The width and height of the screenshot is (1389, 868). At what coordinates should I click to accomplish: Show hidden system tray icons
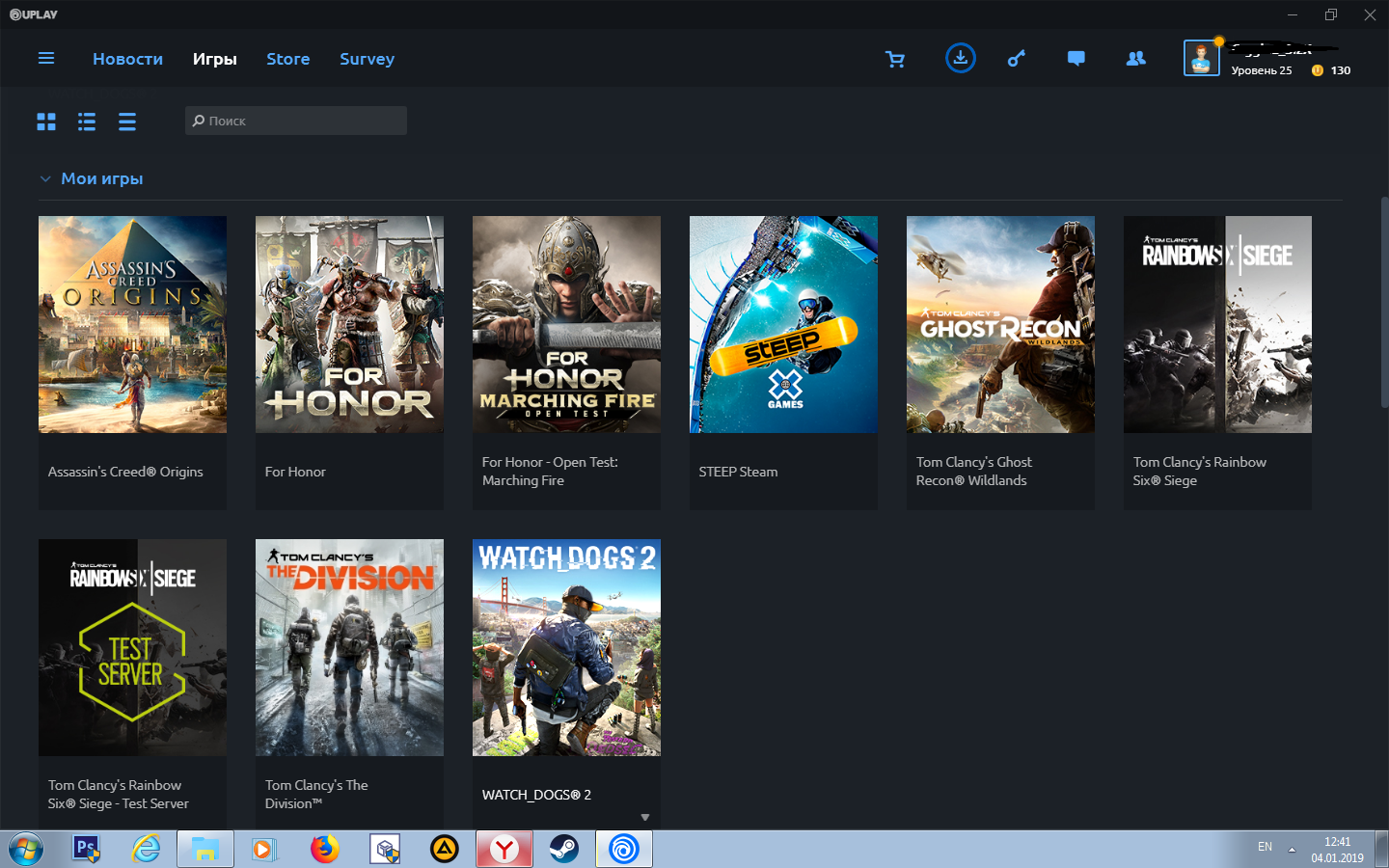pos(1292,850)
